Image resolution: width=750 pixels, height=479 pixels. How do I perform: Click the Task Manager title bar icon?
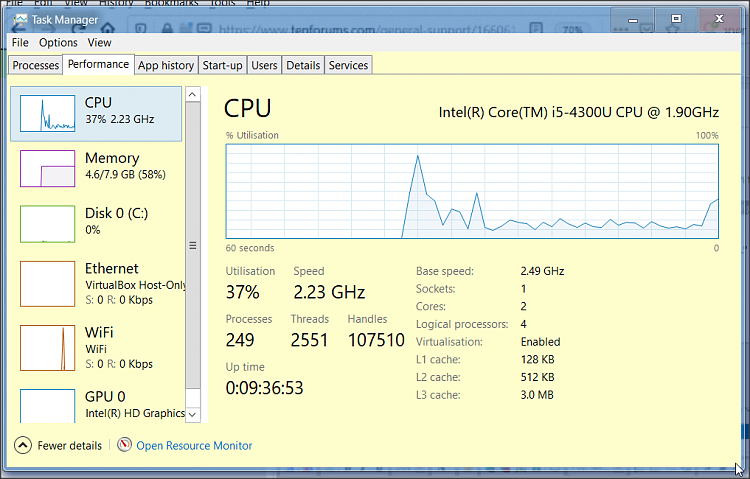point(20,18)
